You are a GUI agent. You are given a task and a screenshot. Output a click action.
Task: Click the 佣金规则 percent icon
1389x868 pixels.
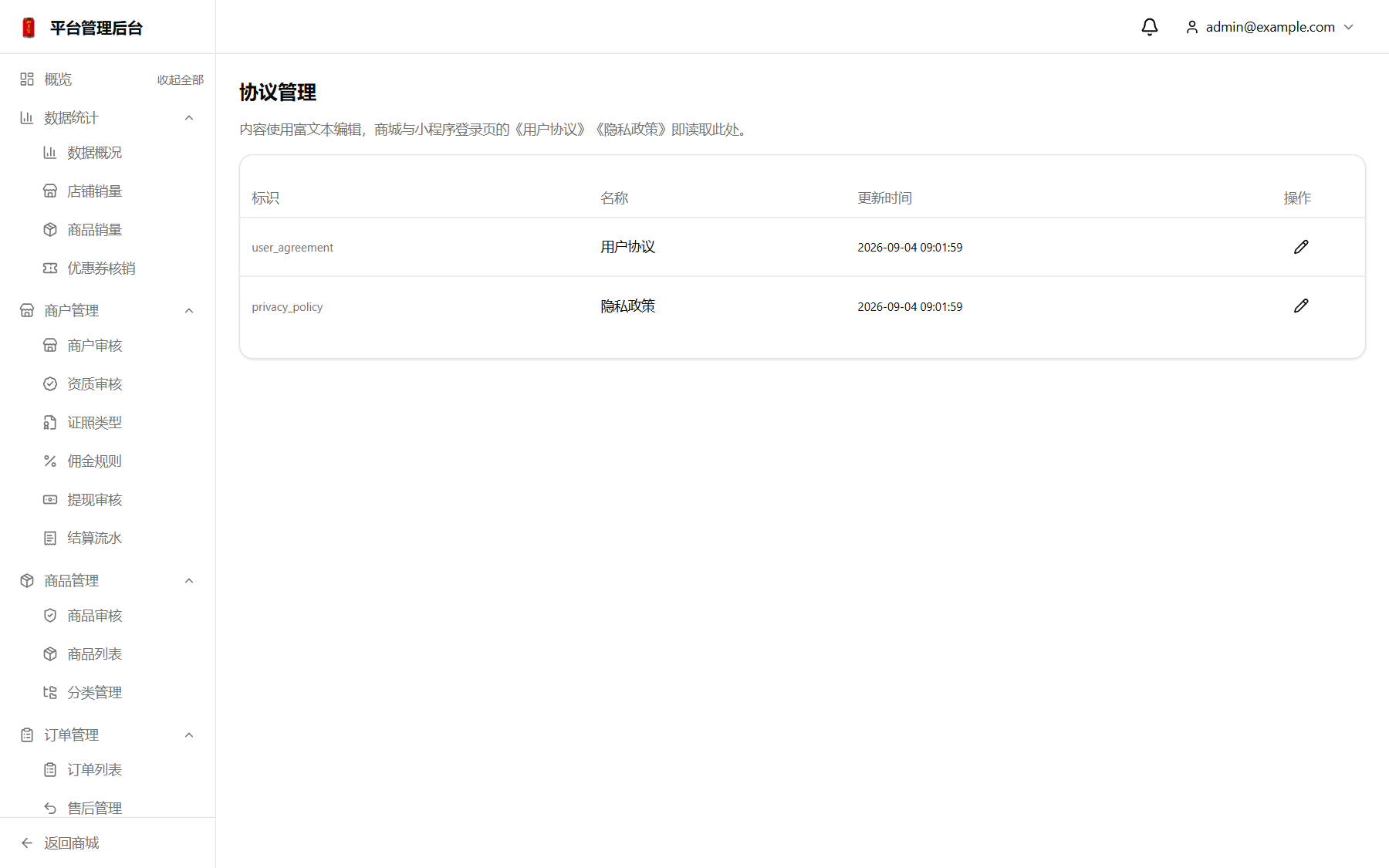(x=50, y=461)
